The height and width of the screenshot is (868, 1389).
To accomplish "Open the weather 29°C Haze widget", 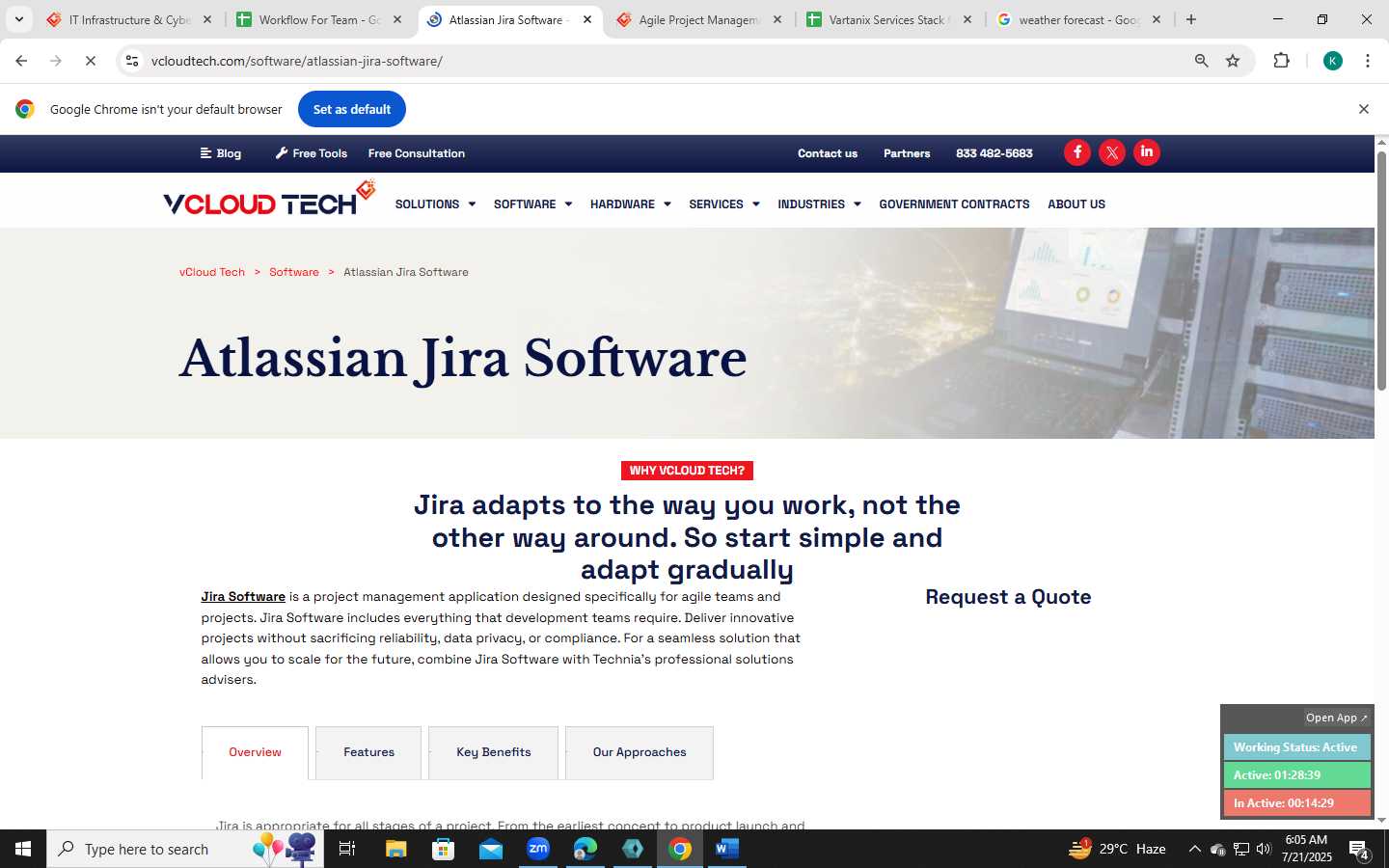I will click(x=1117, y=849).
